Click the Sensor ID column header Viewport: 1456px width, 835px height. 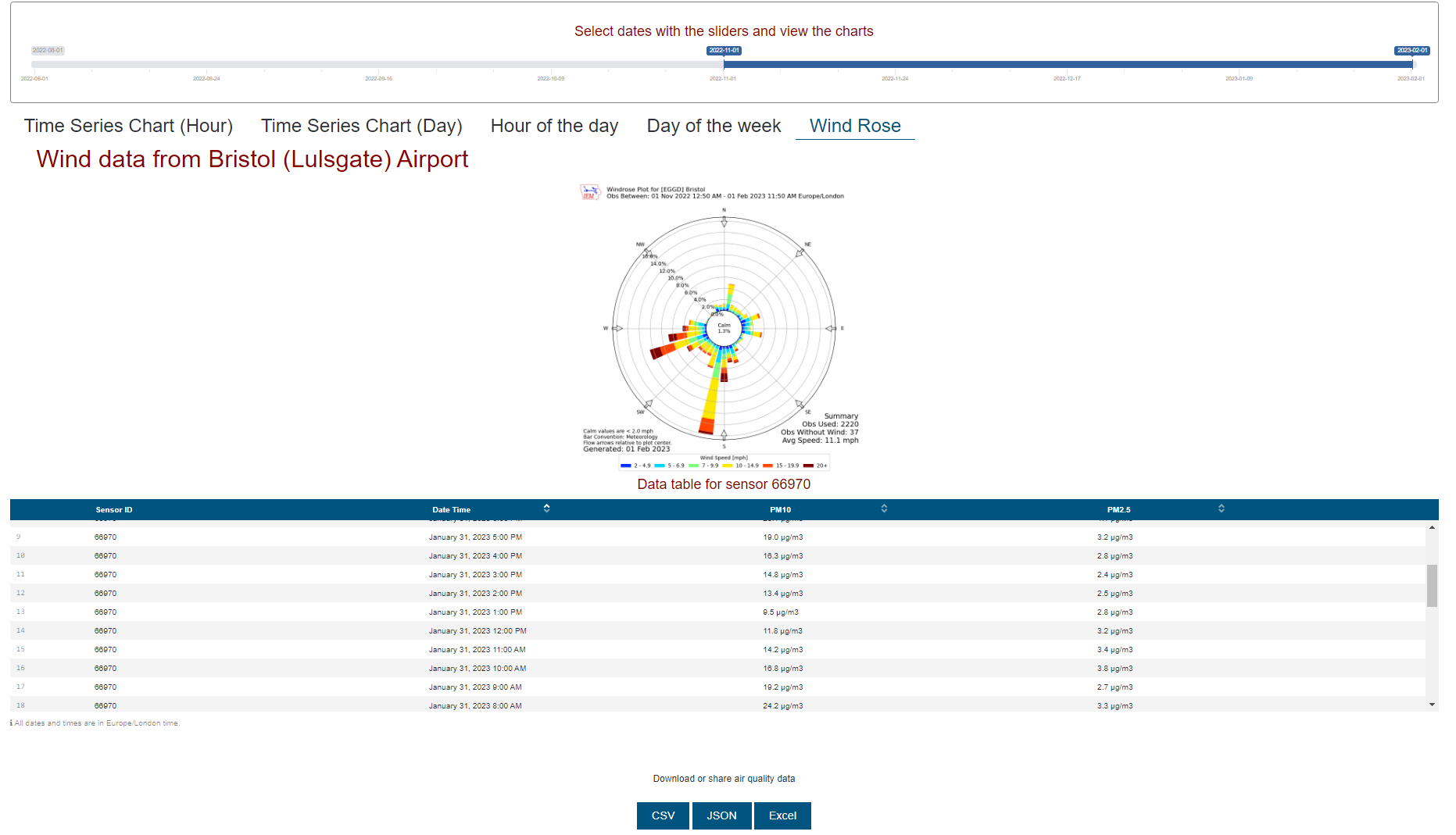tap(114, 509)
